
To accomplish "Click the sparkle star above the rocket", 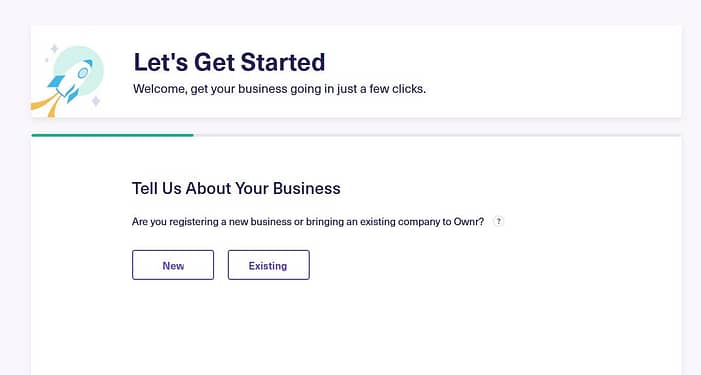I will [x=54, y=48].
